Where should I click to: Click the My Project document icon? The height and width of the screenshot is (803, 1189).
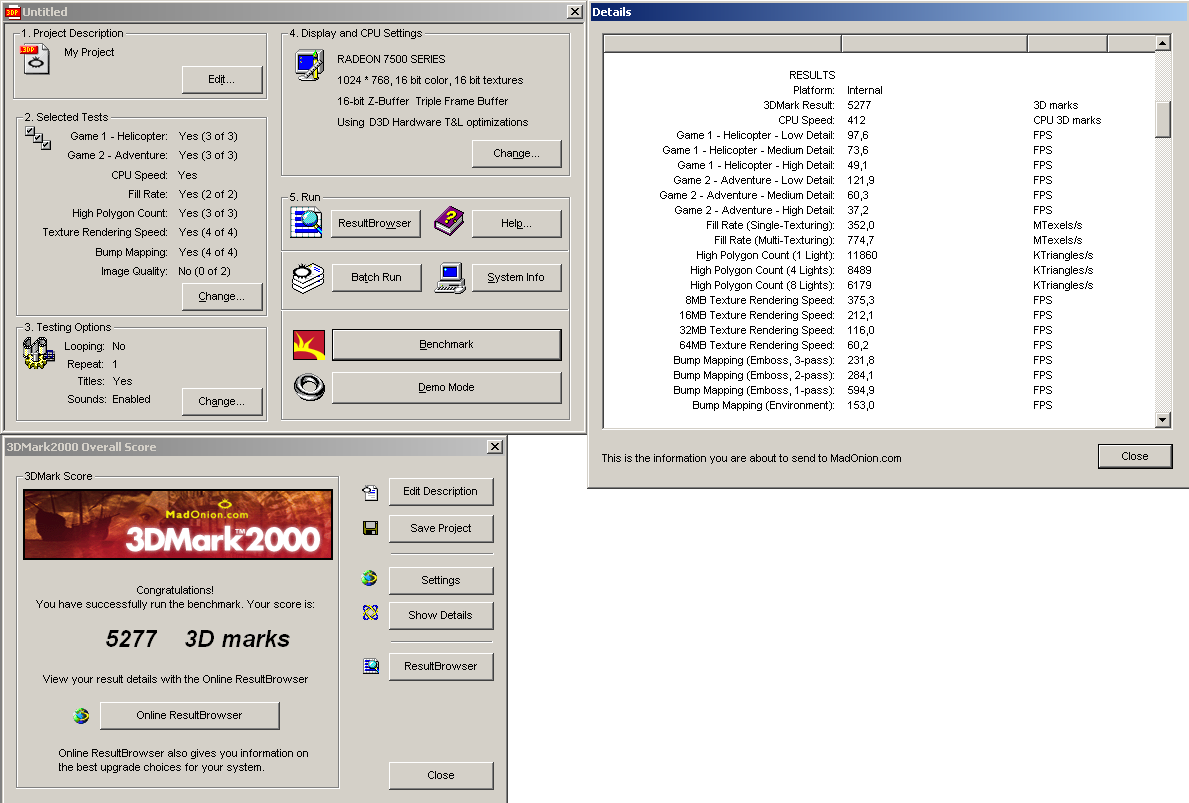click(x=36, y=58)
